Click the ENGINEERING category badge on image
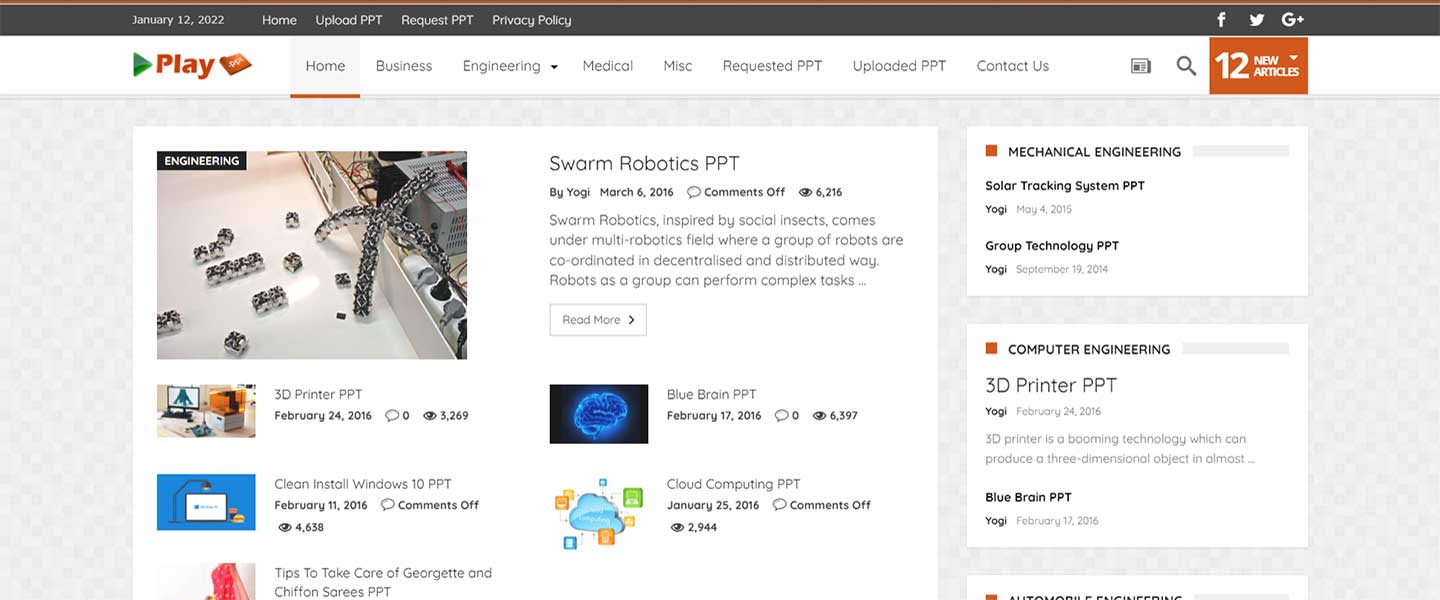Image resolution: width=1440 pixels, height=600 pixels. point(202,161)
